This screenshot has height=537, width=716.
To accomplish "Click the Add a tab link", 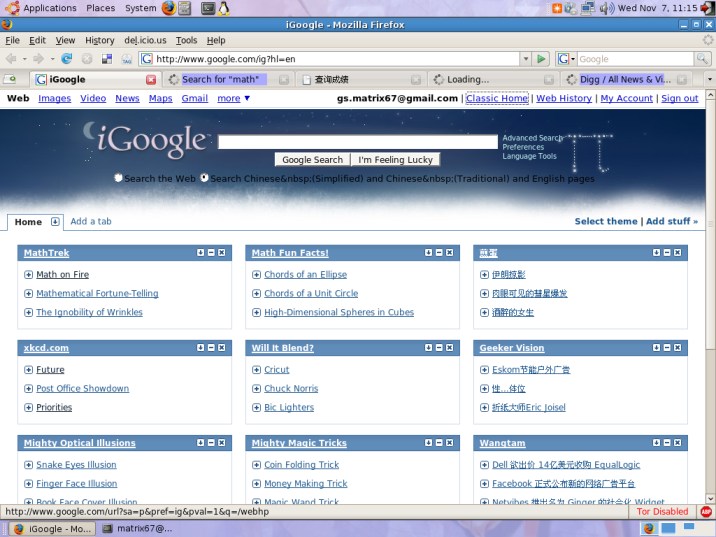I will pyautogui.click(x=91, y=221).
